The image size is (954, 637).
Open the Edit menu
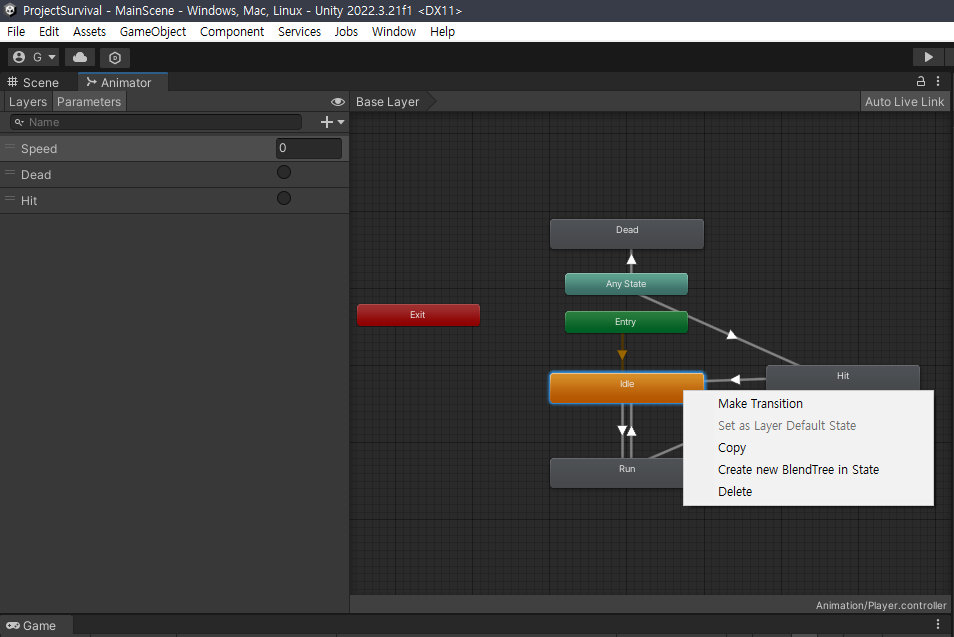click(49, 32)
